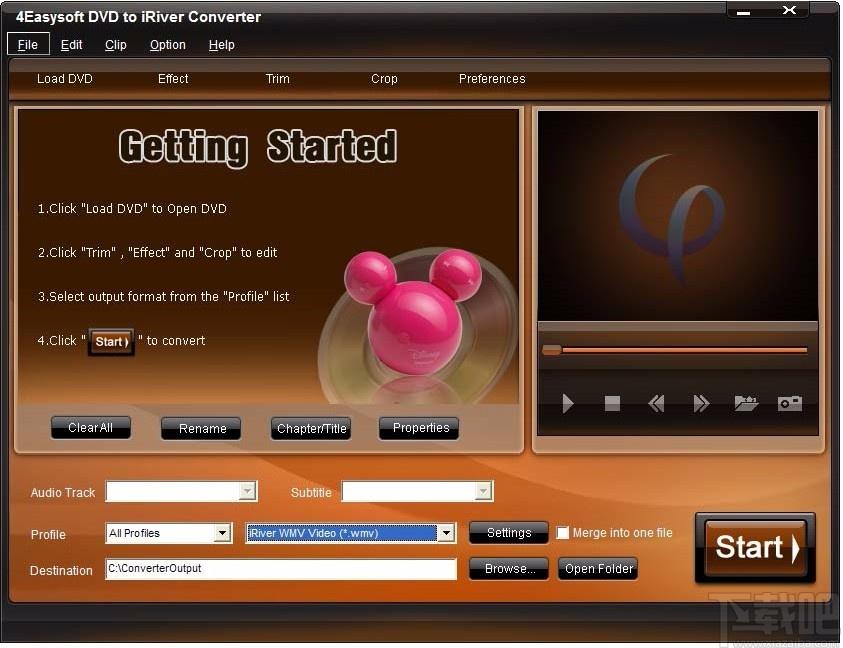Take a snapshot with camera icon

coord(790,403)
